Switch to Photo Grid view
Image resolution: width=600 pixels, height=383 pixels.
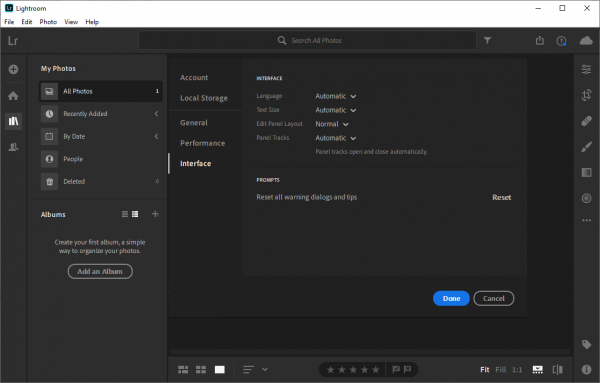[x=183, y=369]
